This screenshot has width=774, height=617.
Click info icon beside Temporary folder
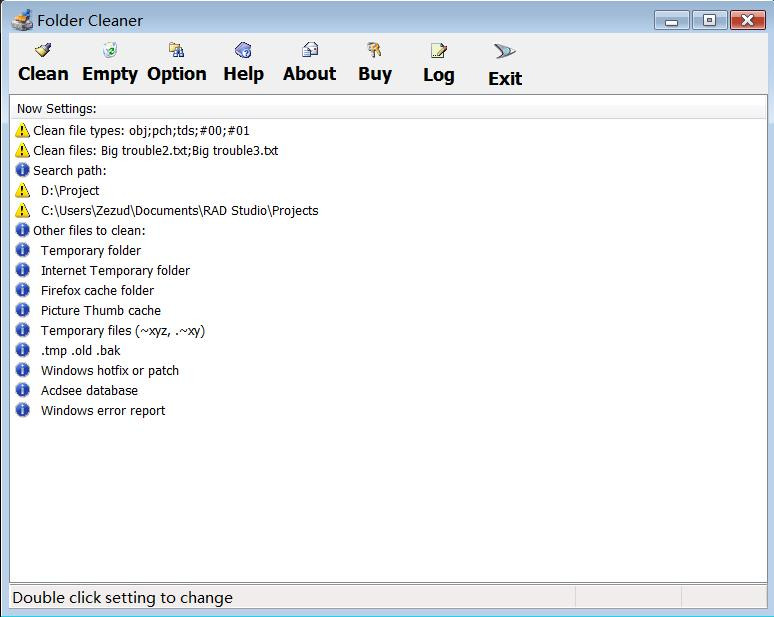(x=22, y=250)
